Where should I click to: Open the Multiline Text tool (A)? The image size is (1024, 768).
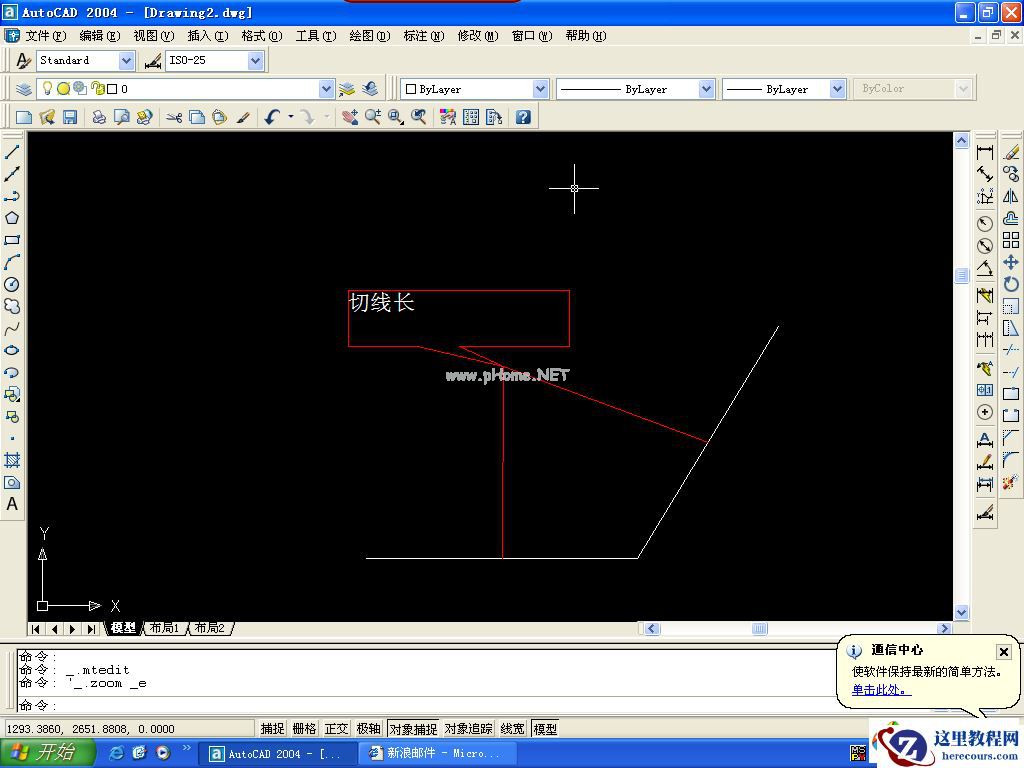coord(12,504)
